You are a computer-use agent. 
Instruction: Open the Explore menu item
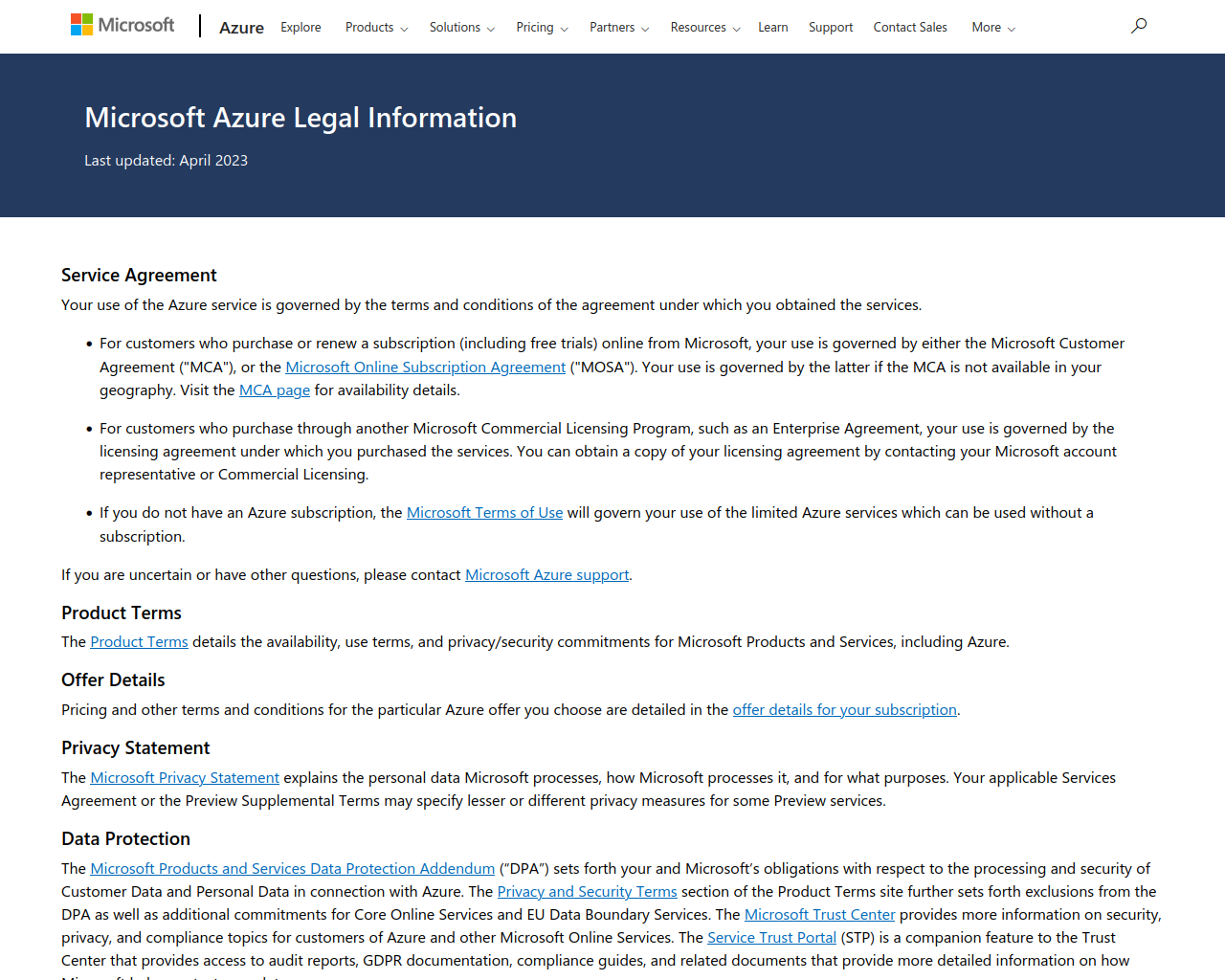(301, 27)
